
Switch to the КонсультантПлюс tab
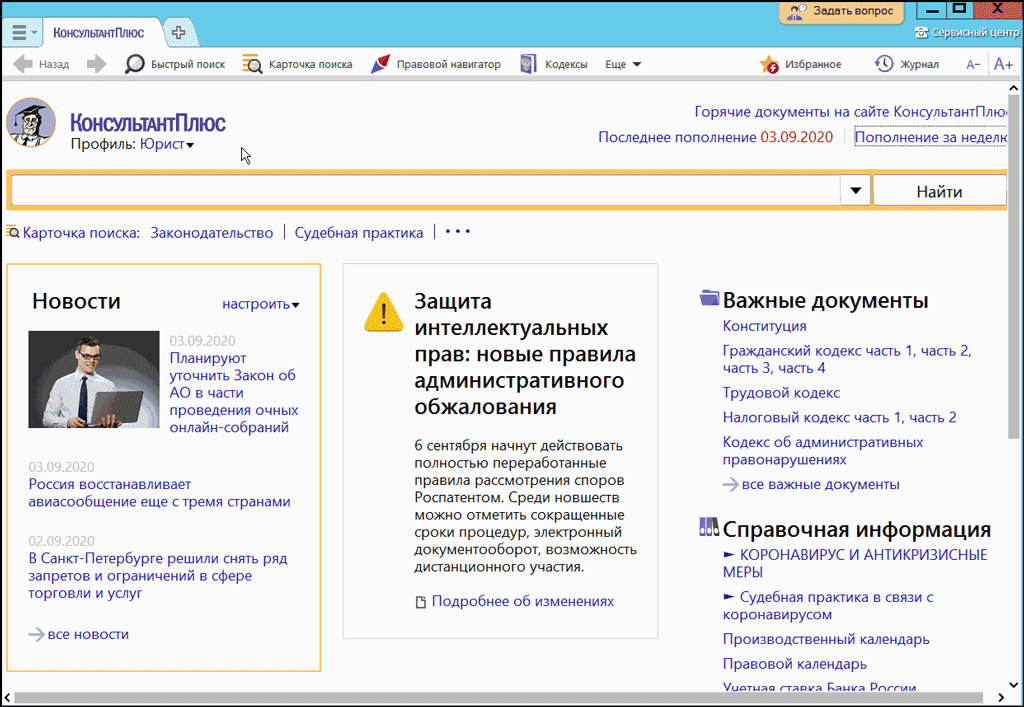pos(99,32)
